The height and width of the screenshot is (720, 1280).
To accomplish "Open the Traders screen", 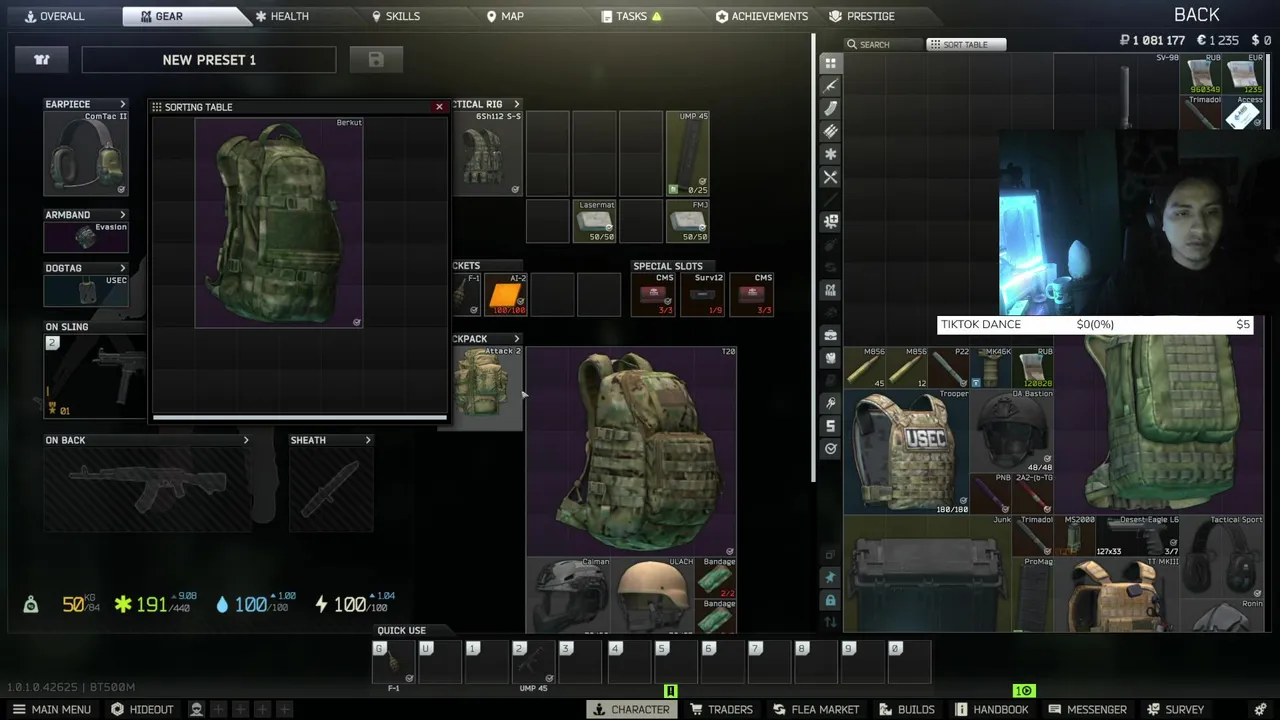I will pyautogui.click(x=721, y=710).
